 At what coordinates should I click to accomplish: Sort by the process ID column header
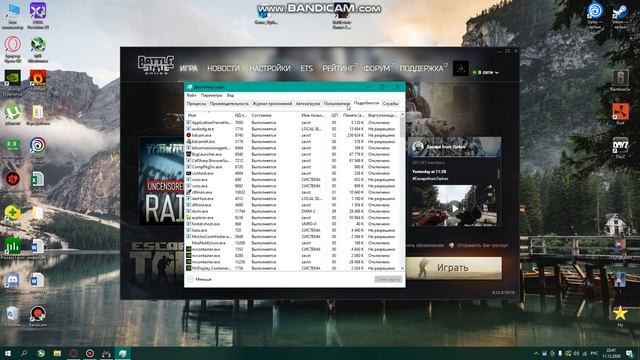241,116
